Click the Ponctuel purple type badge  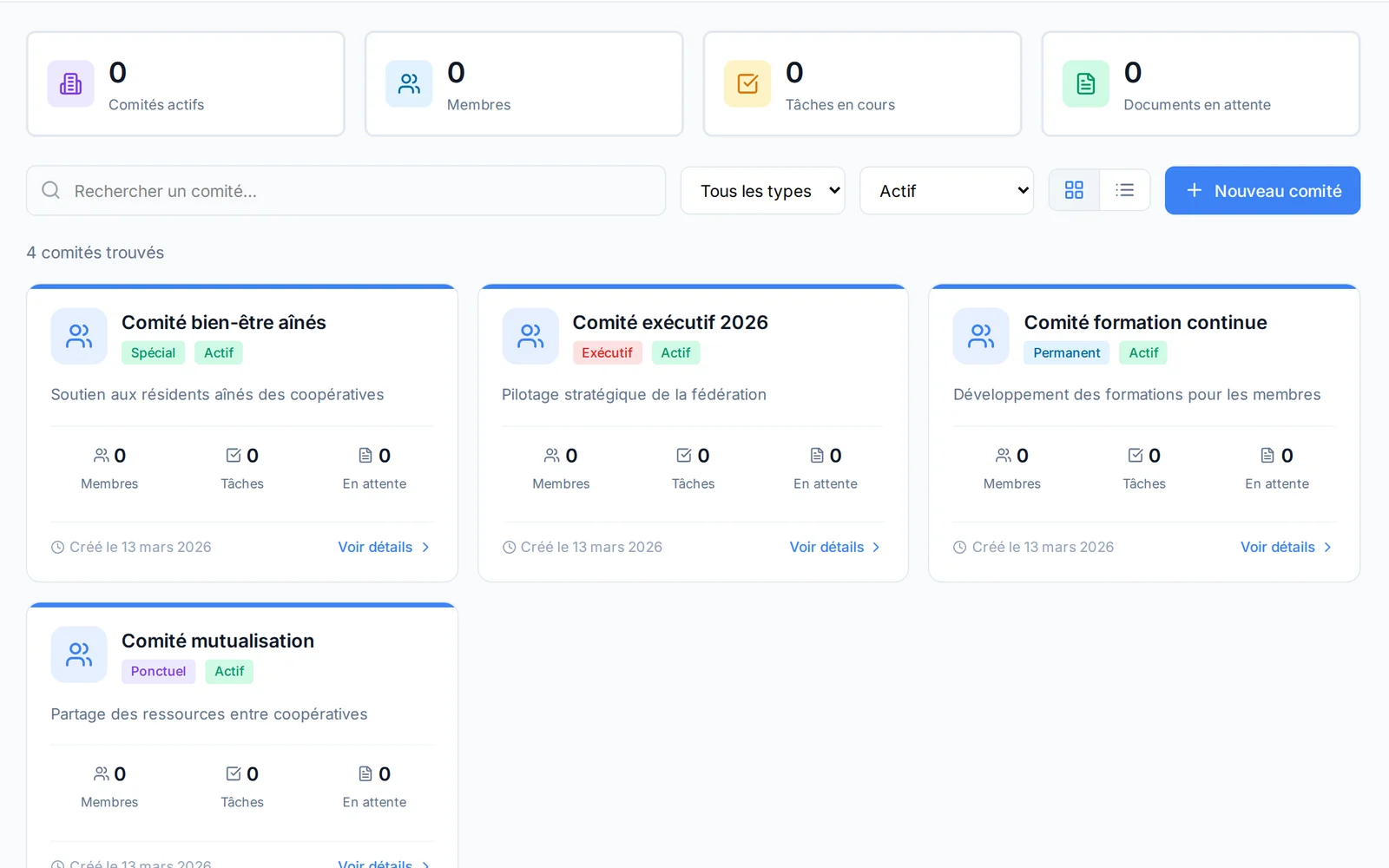click(x=158, y=671)
